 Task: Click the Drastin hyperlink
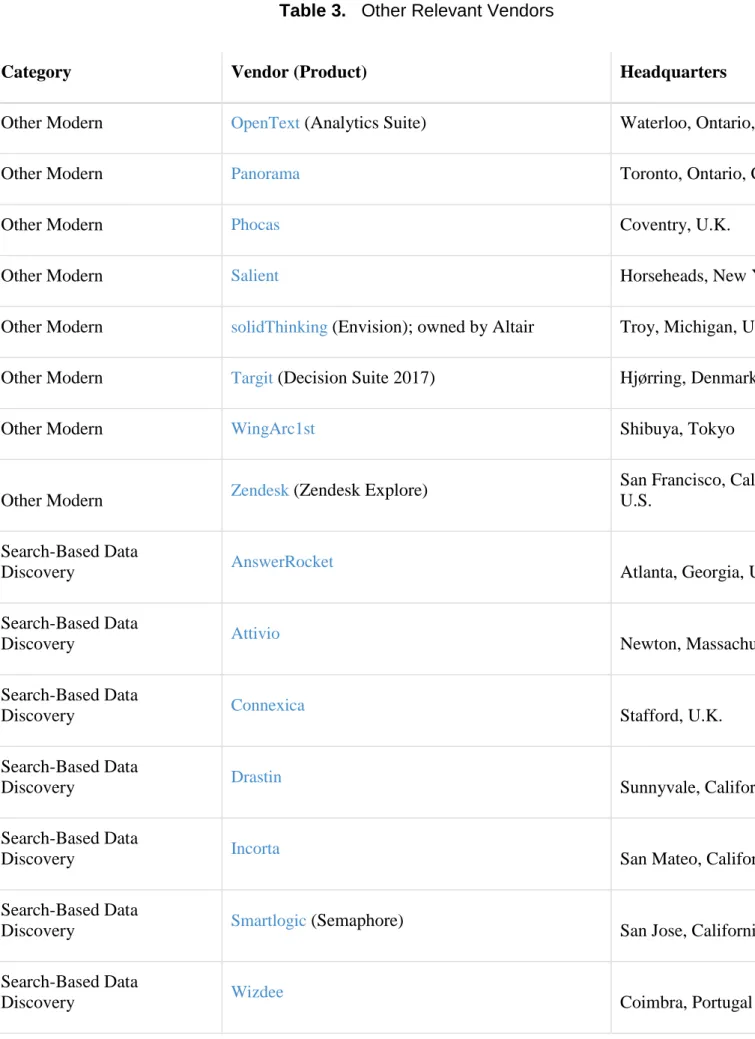tap(256, 777)
